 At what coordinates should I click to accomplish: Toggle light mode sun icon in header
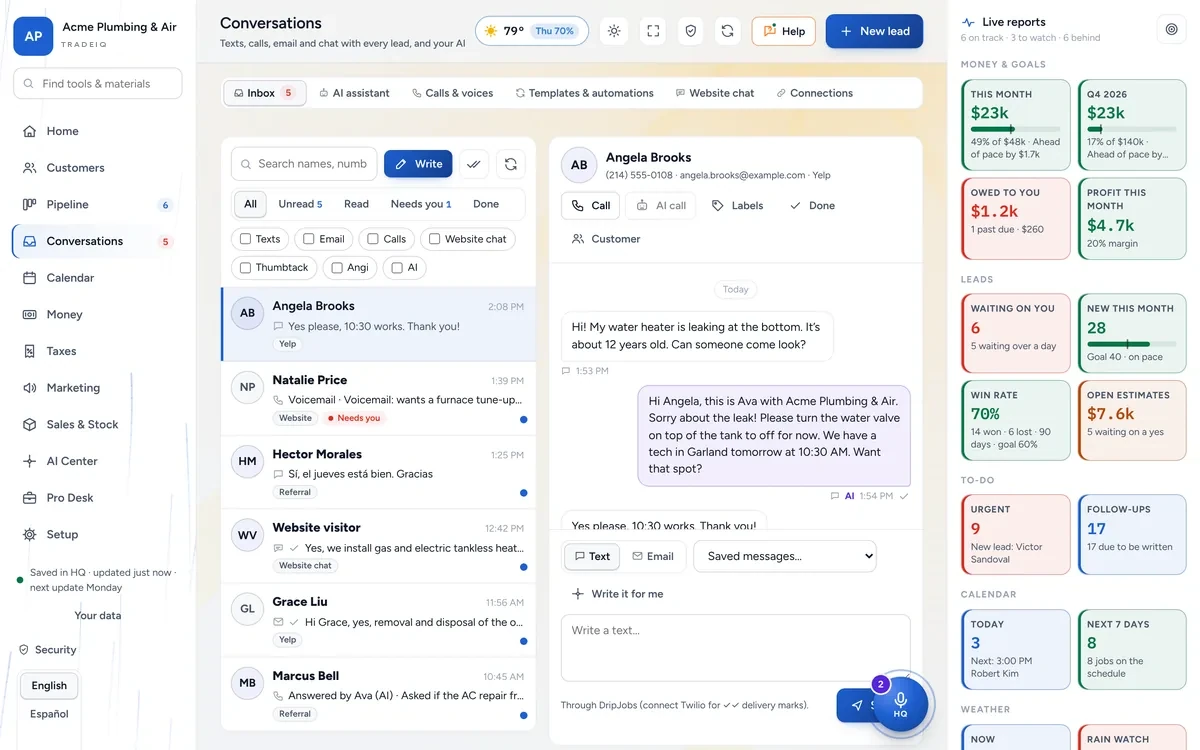coord(614,31)
